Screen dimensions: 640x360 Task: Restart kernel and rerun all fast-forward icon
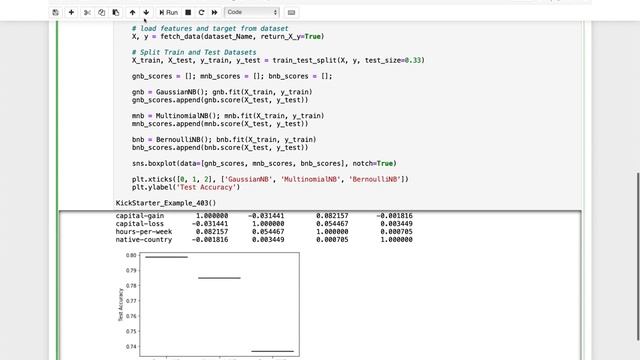(214, 13)
